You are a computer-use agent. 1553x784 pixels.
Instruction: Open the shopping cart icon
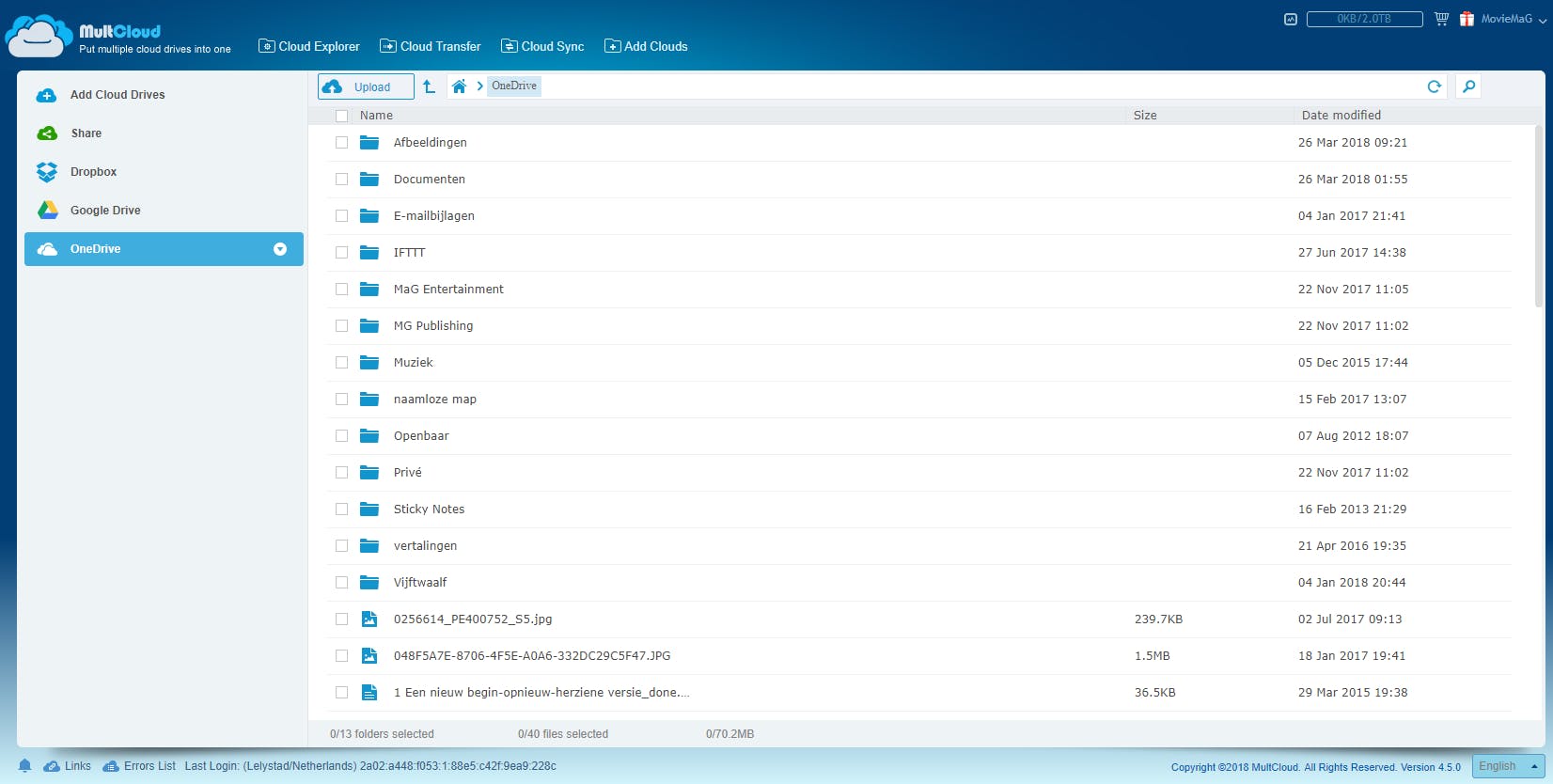1441,19
